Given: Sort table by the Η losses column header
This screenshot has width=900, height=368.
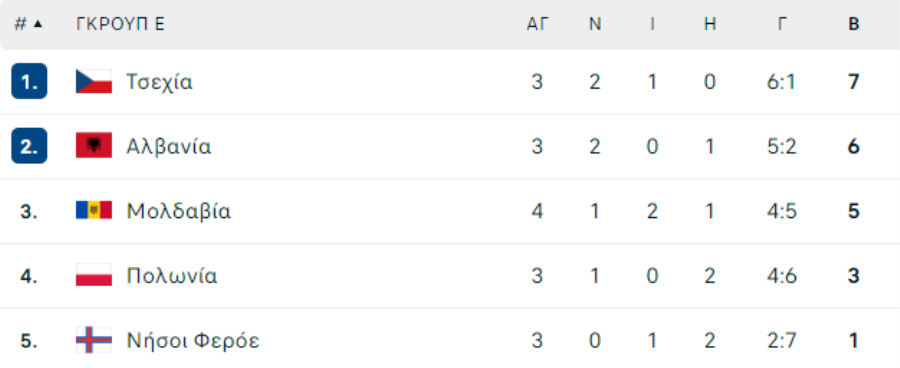Looking at the screenshot, I should [x=710, y=24].
